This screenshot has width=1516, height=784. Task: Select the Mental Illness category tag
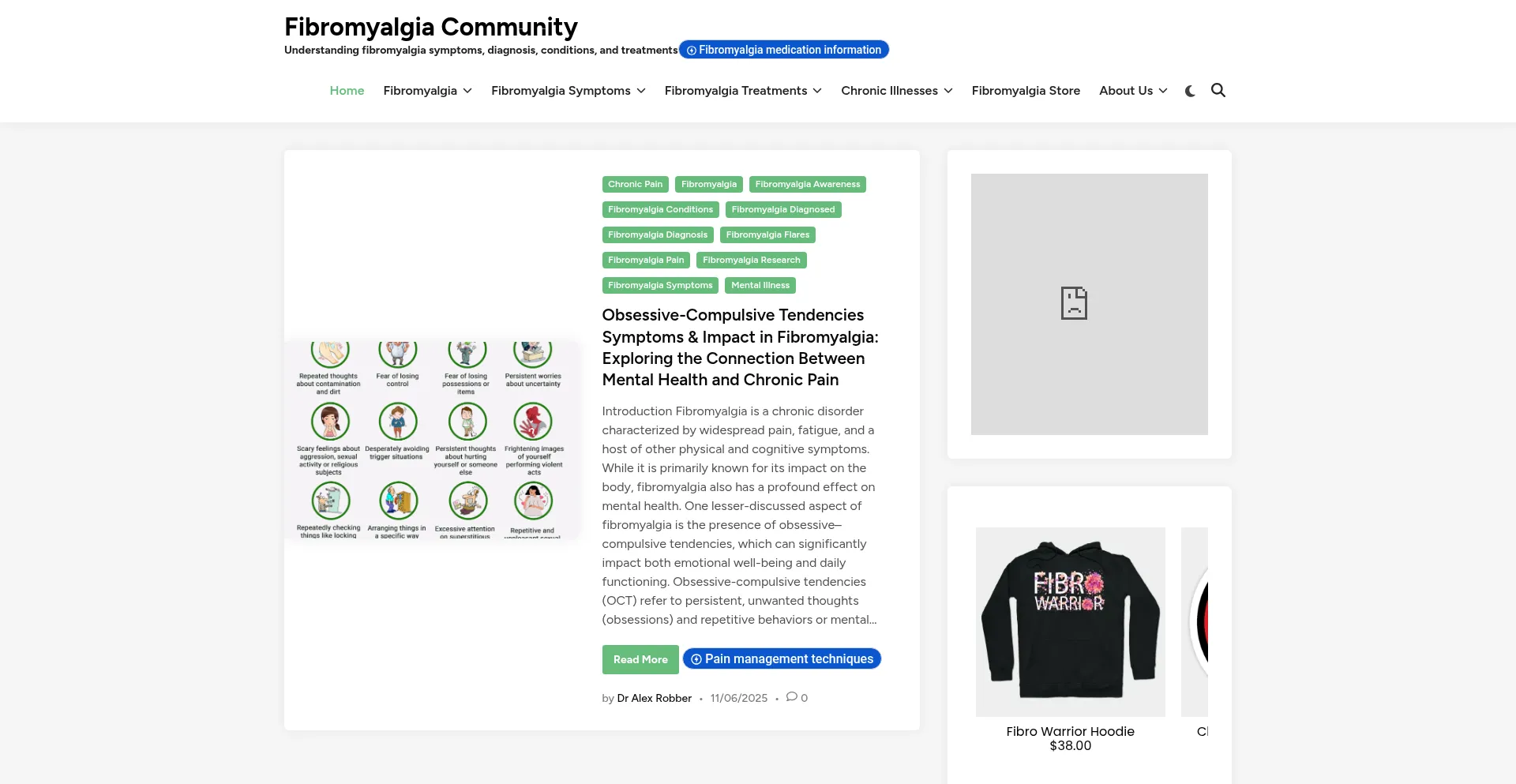click(x=760, y=285)
